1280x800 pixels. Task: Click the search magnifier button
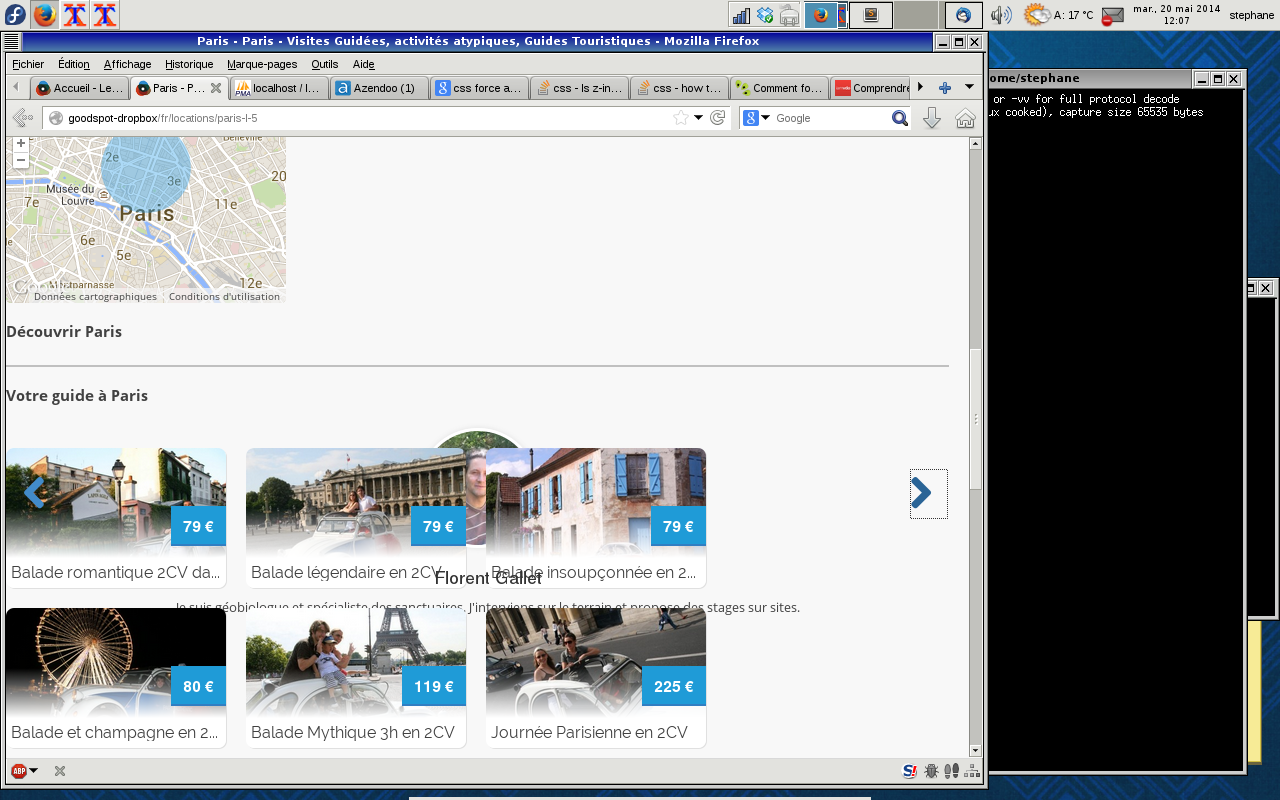[x=900, y=118]
